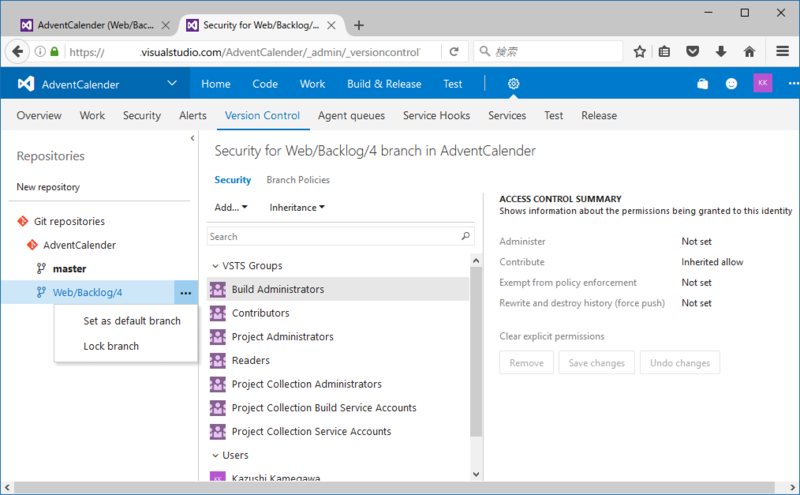Open the Code hub
The width and height of the screenshot is (800, 495).
click(x=265, y=84)
